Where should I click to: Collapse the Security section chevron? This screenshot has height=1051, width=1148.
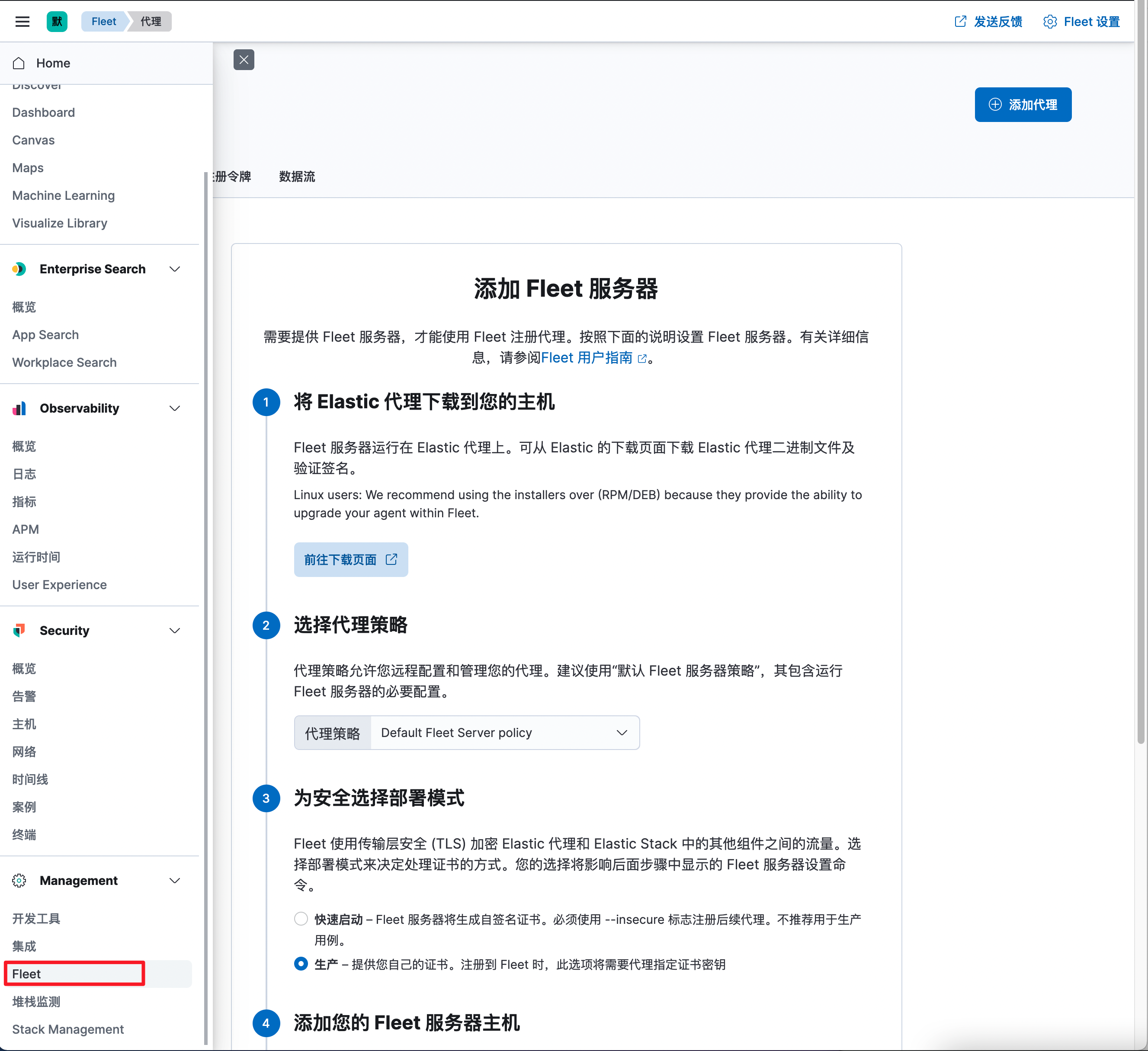point(175,630)
